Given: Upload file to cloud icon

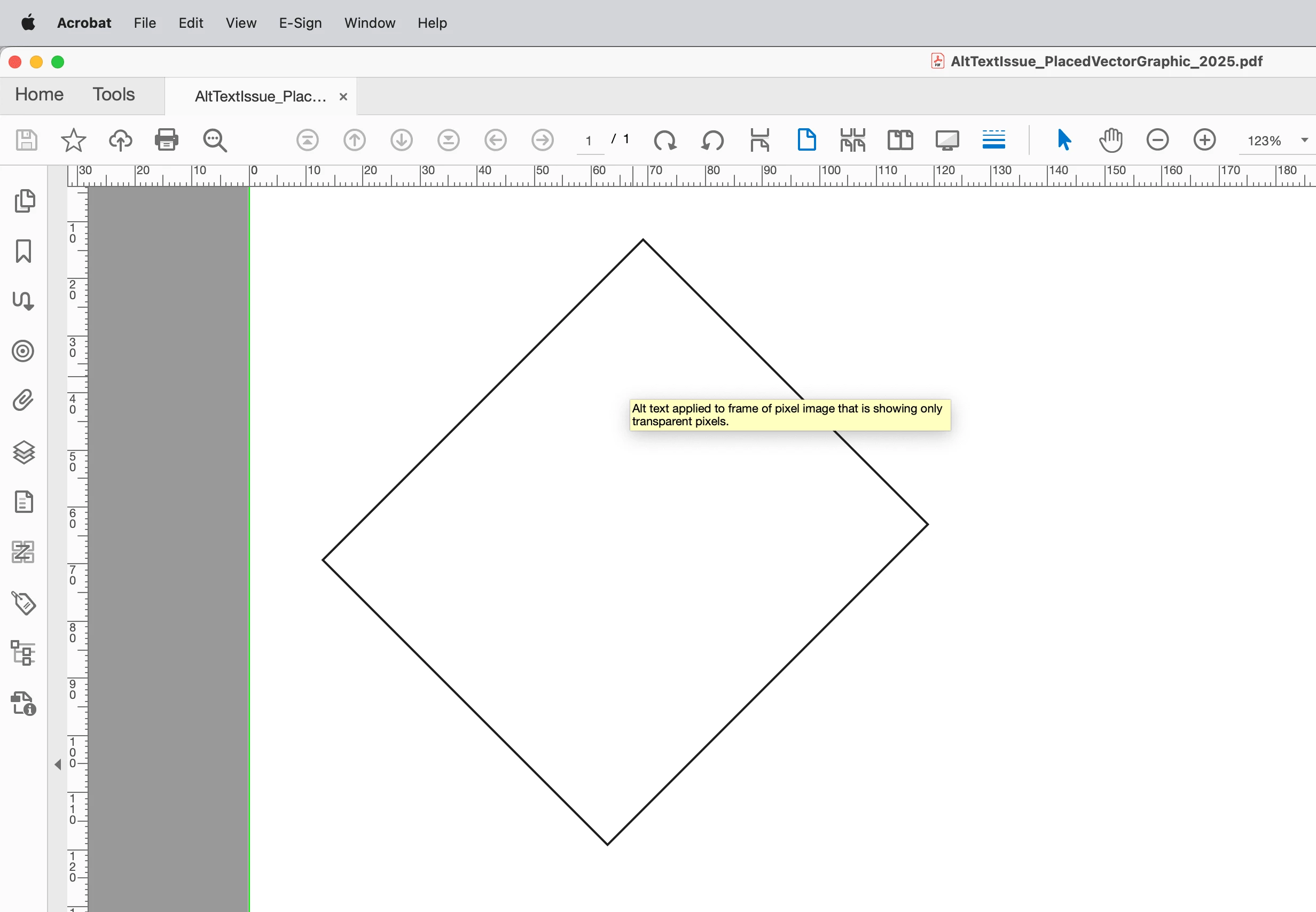Looking at the screenshot, I should click(120, 140).
